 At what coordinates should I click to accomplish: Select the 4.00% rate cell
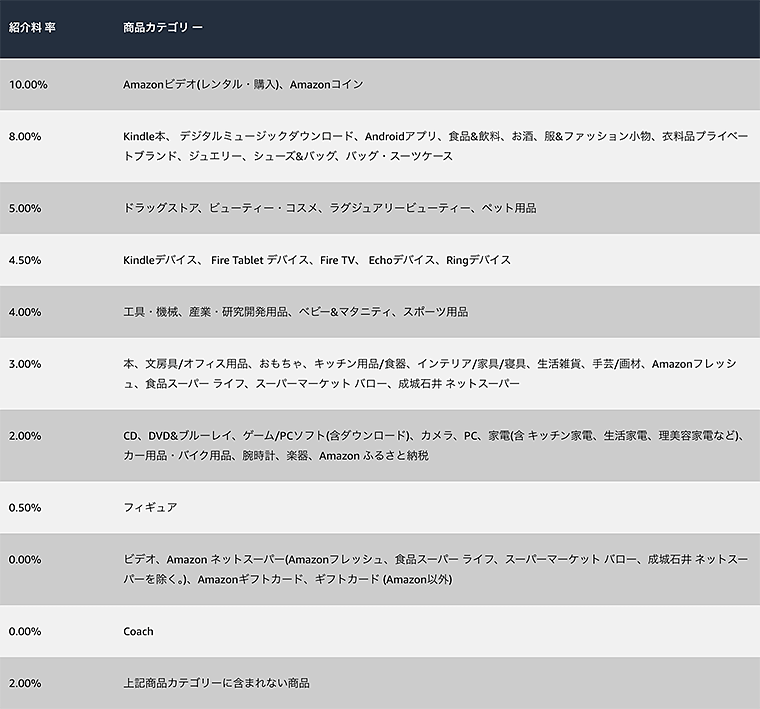point(25,312)
